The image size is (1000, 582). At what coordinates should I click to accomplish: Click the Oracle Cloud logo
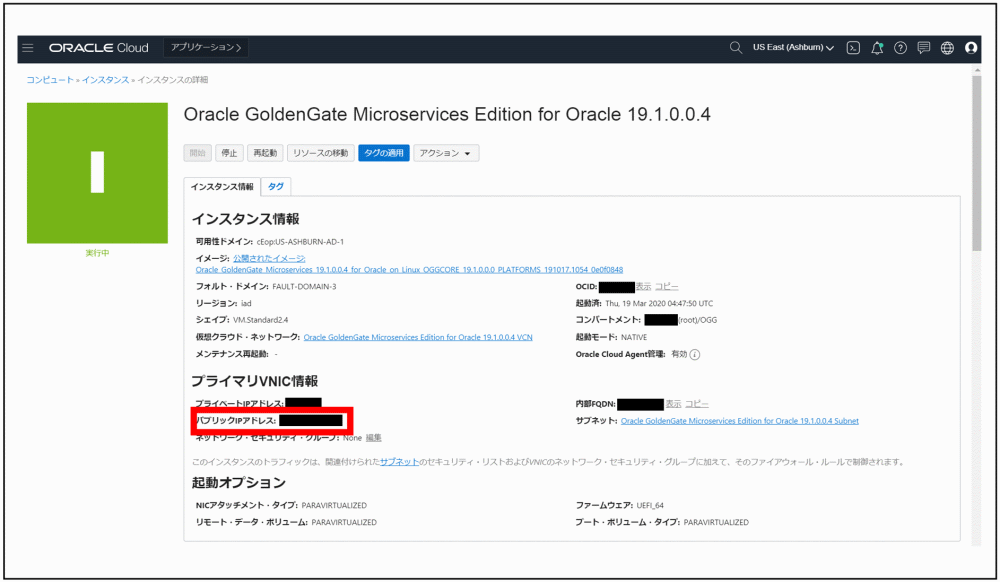[98, 48]
